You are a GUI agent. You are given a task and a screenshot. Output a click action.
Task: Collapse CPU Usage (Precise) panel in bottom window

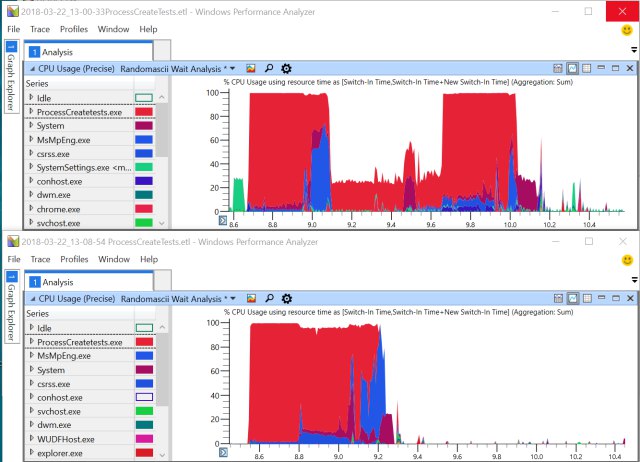33,299
